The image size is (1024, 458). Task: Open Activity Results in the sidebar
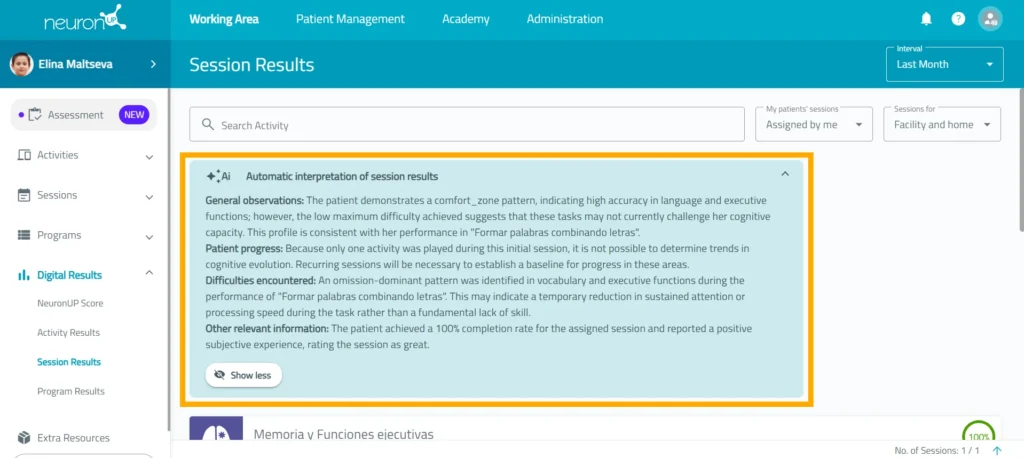[69, 333]
